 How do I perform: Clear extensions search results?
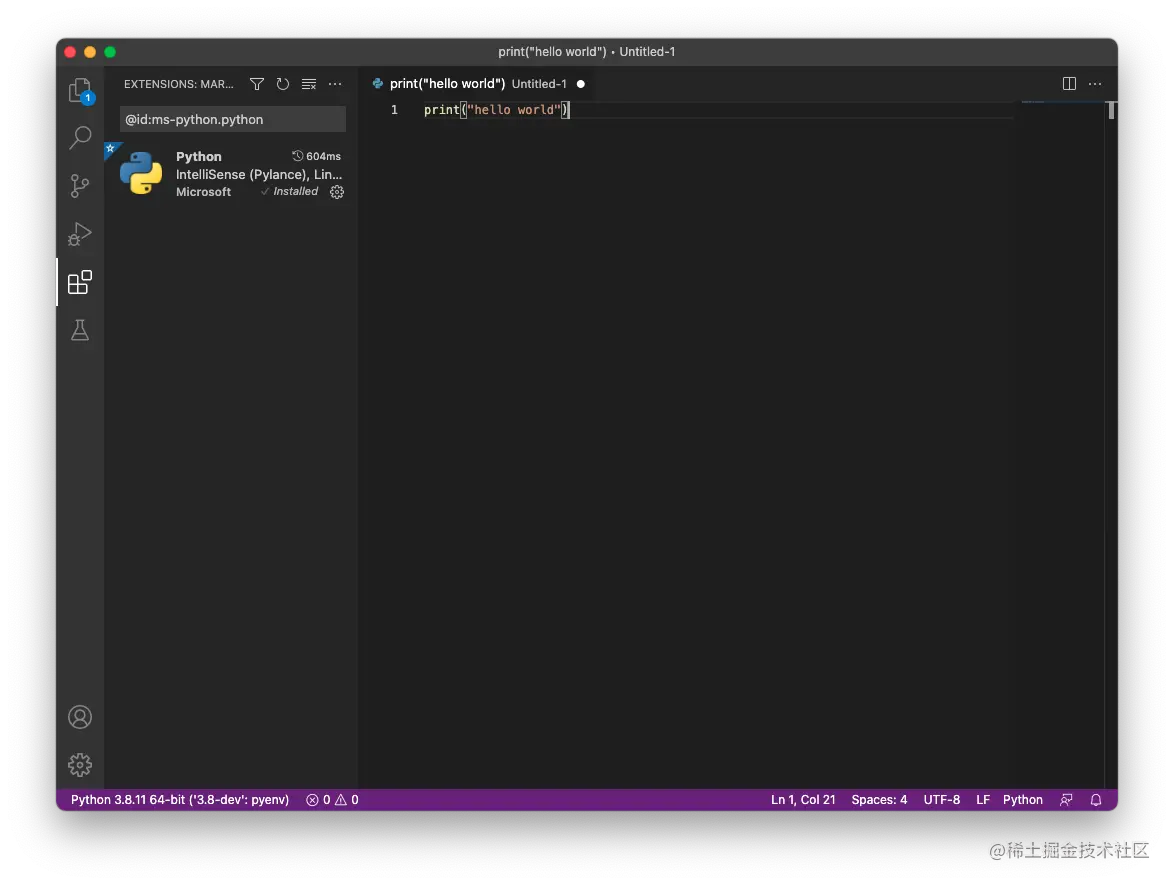click(x=308, y=84)
